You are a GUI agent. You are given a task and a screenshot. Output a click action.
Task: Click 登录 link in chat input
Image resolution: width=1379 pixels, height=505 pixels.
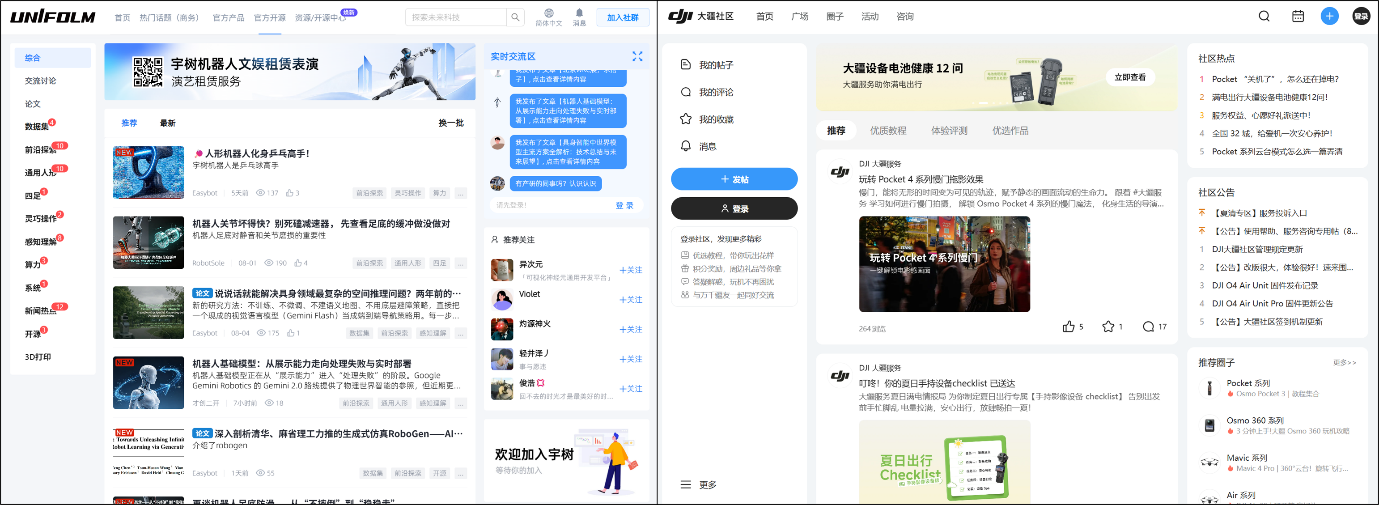point(625,205)
